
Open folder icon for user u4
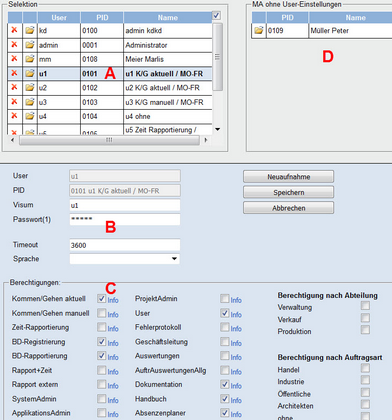(x=30, y=116)
